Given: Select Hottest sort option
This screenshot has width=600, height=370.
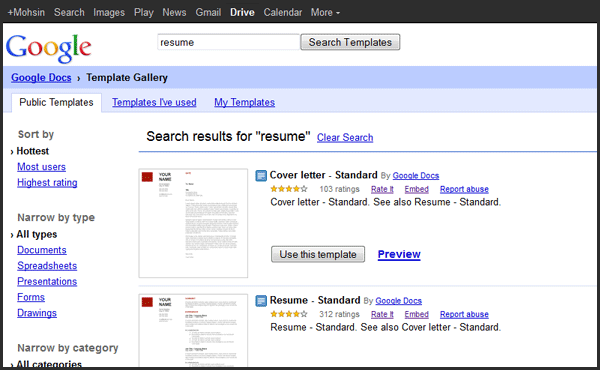Looking at the screenshot, I should (x=33, y=151).
